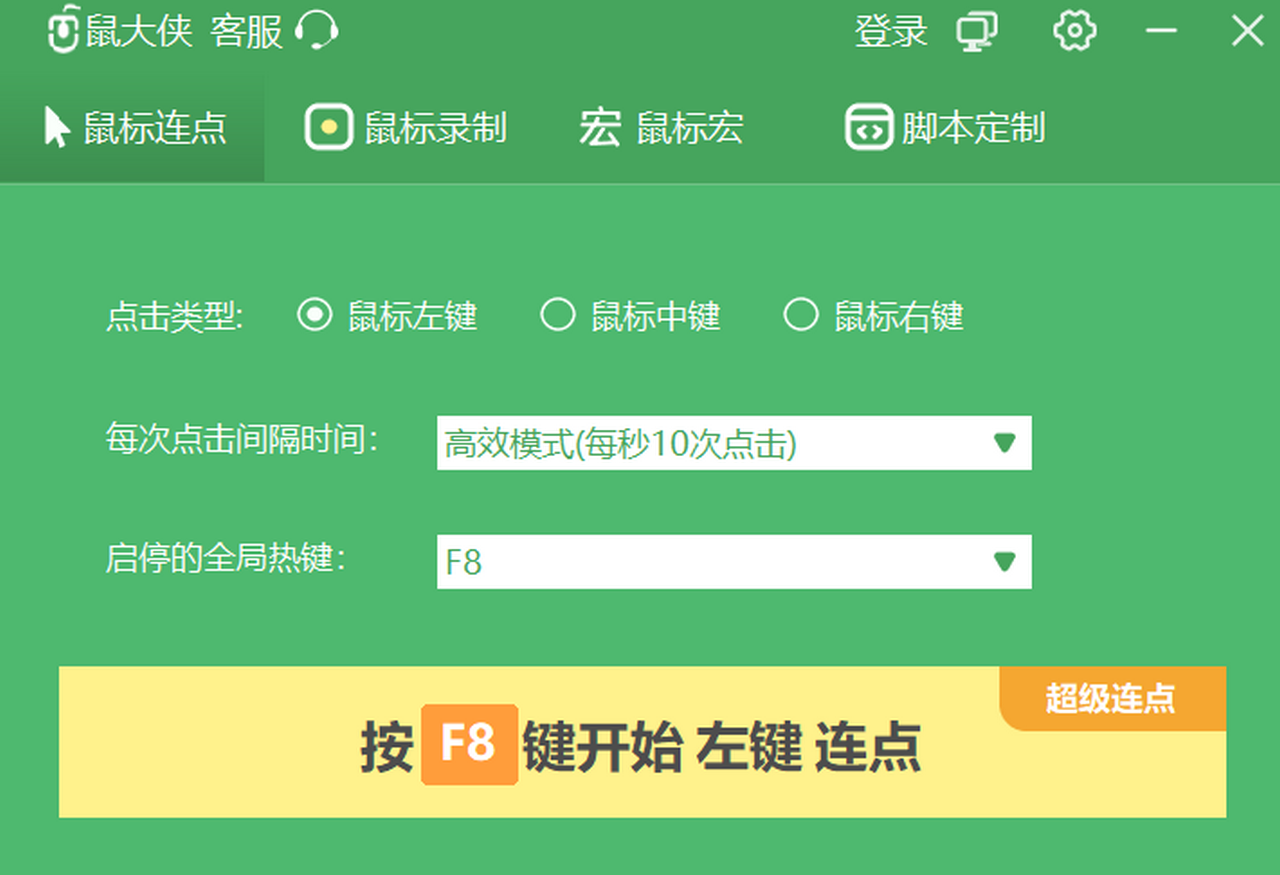Click the 鼠标连点 cursor arrow icon
This screenshot has width=1280, height=875.
[57, 127]
